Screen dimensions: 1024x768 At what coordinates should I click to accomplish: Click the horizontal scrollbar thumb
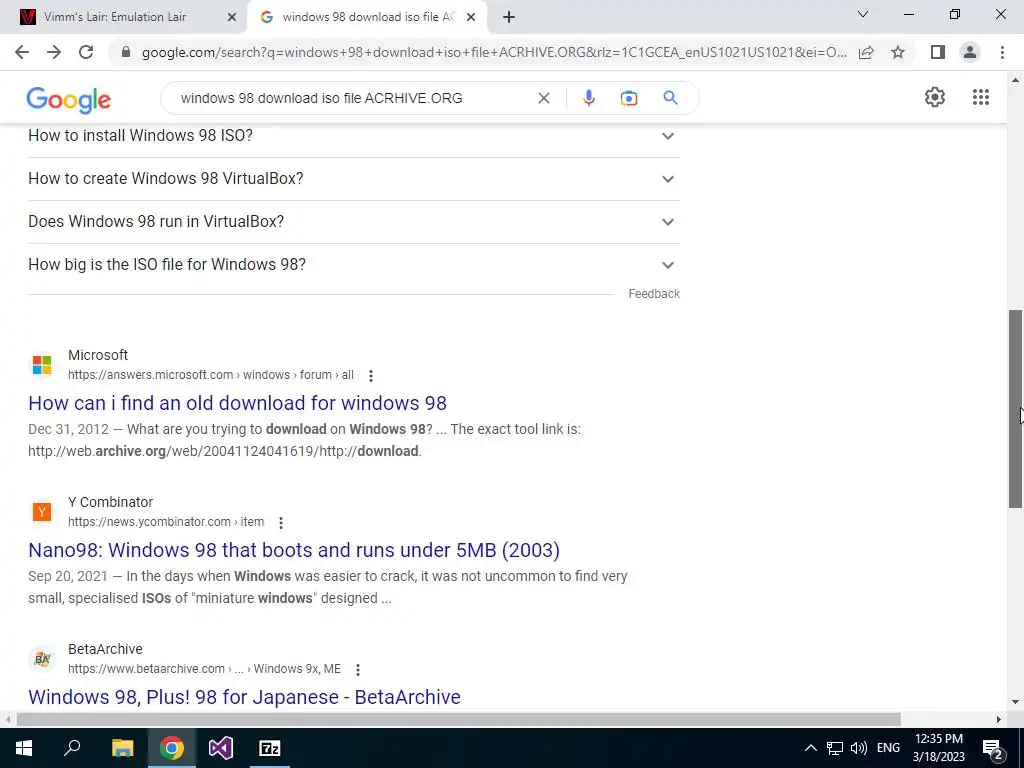click(x=458, y=719)
